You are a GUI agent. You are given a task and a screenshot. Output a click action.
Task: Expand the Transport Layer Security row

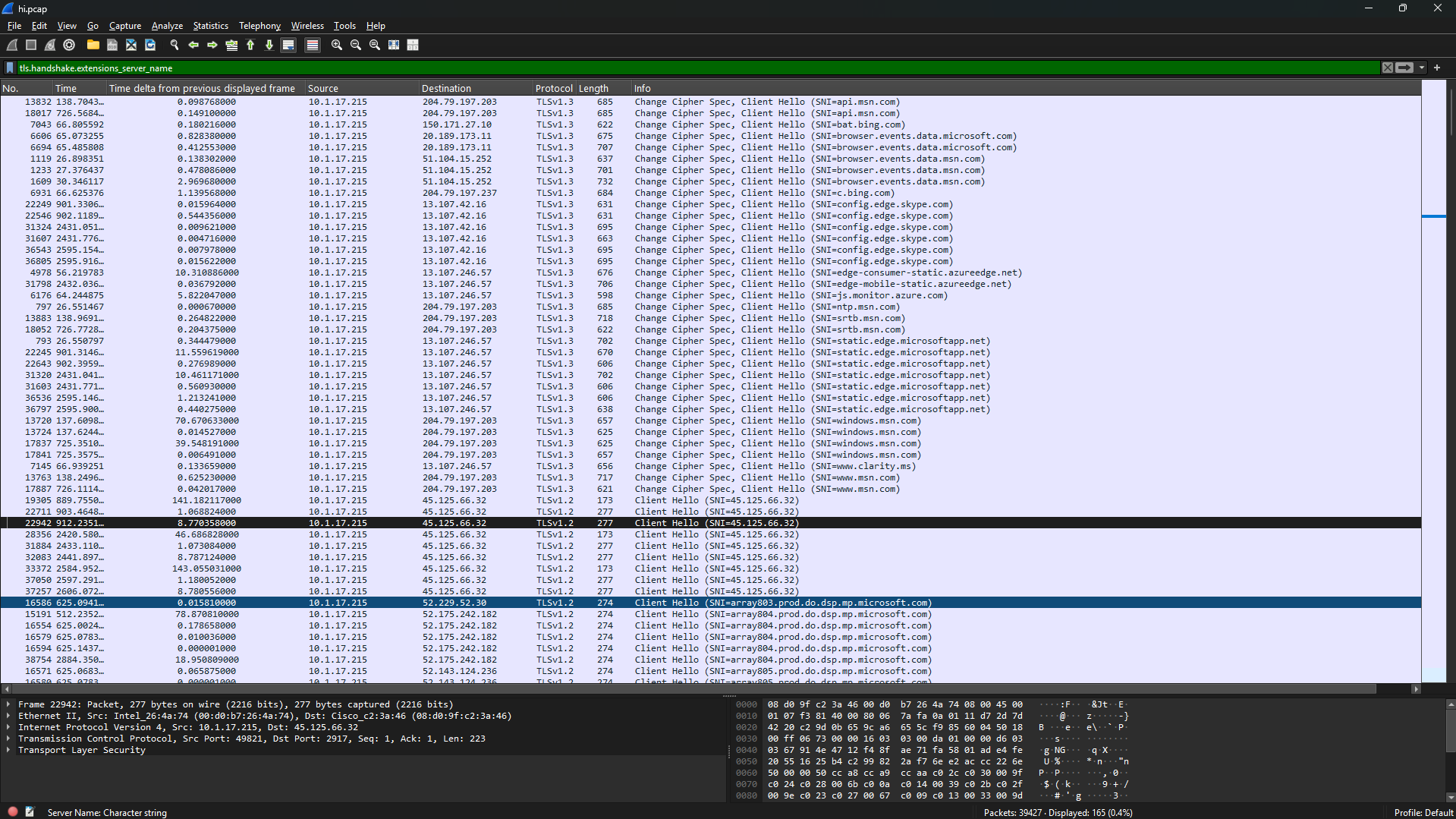(8, 750)
